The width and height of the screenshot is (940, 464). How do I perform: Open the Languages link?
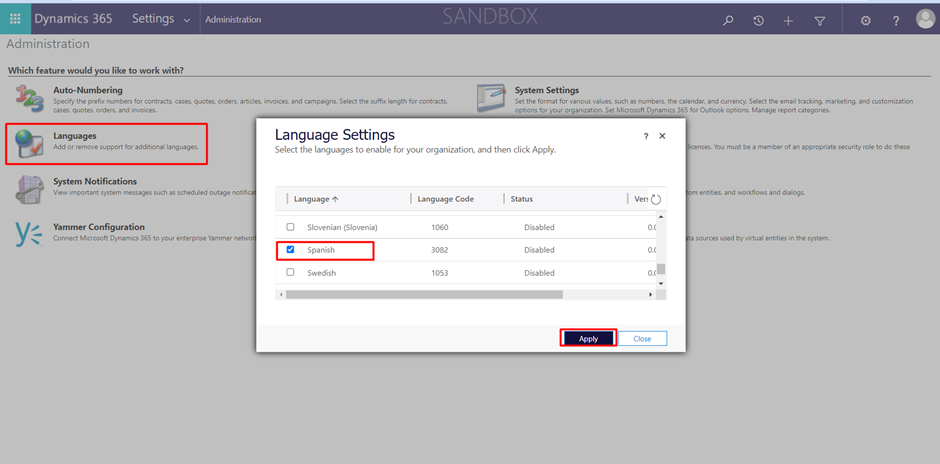tap(74, 136)
